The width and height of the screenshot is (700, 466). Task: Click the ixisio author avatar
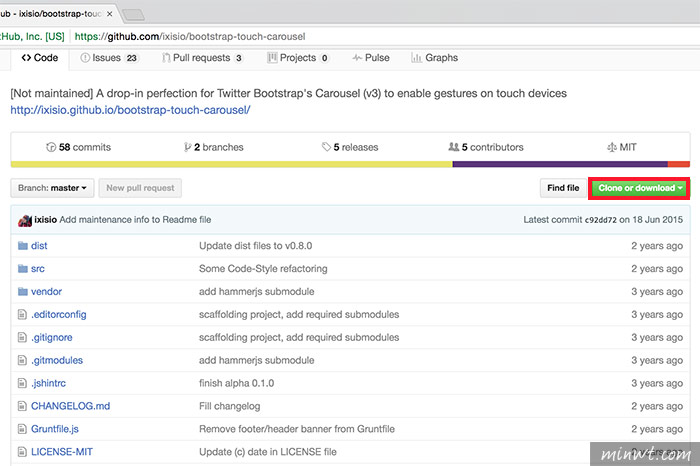point(25,221)
